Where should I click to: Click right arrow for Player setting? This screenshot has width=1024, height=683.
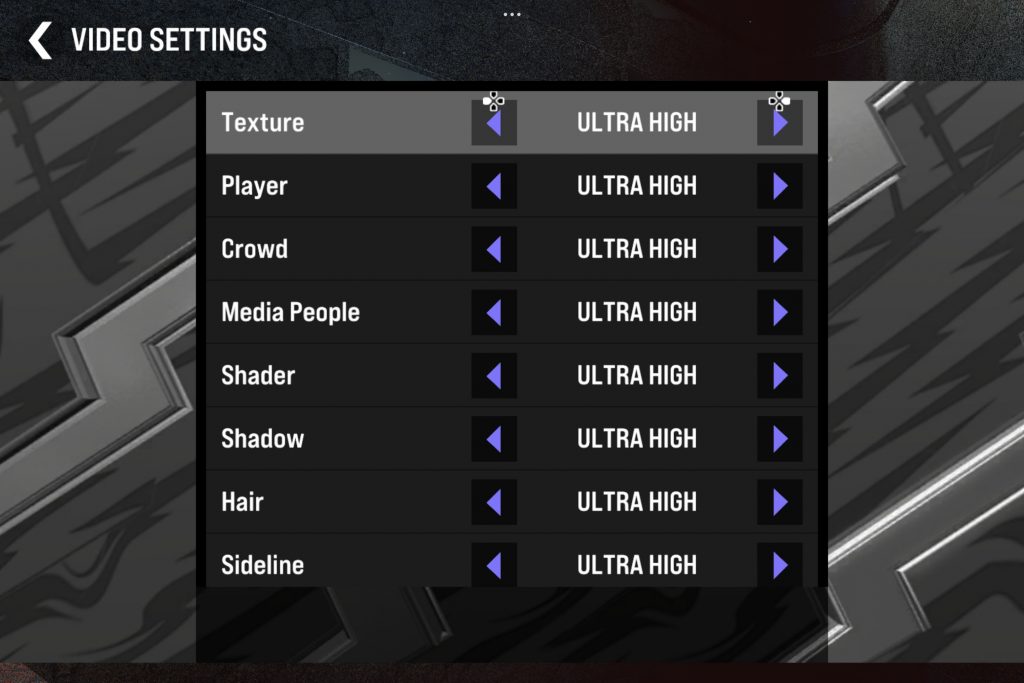(780, 186)
